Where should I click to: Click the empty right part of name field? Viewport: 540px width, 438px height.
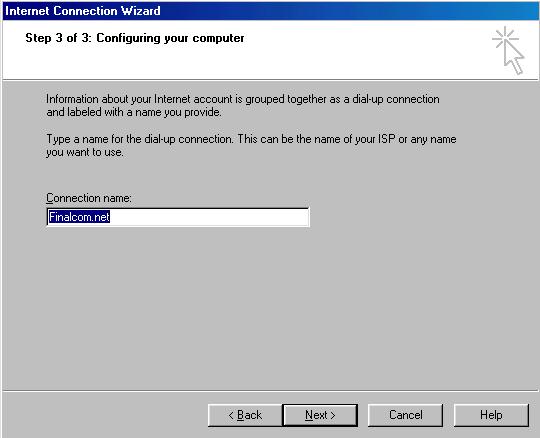[x=209, y=217]
